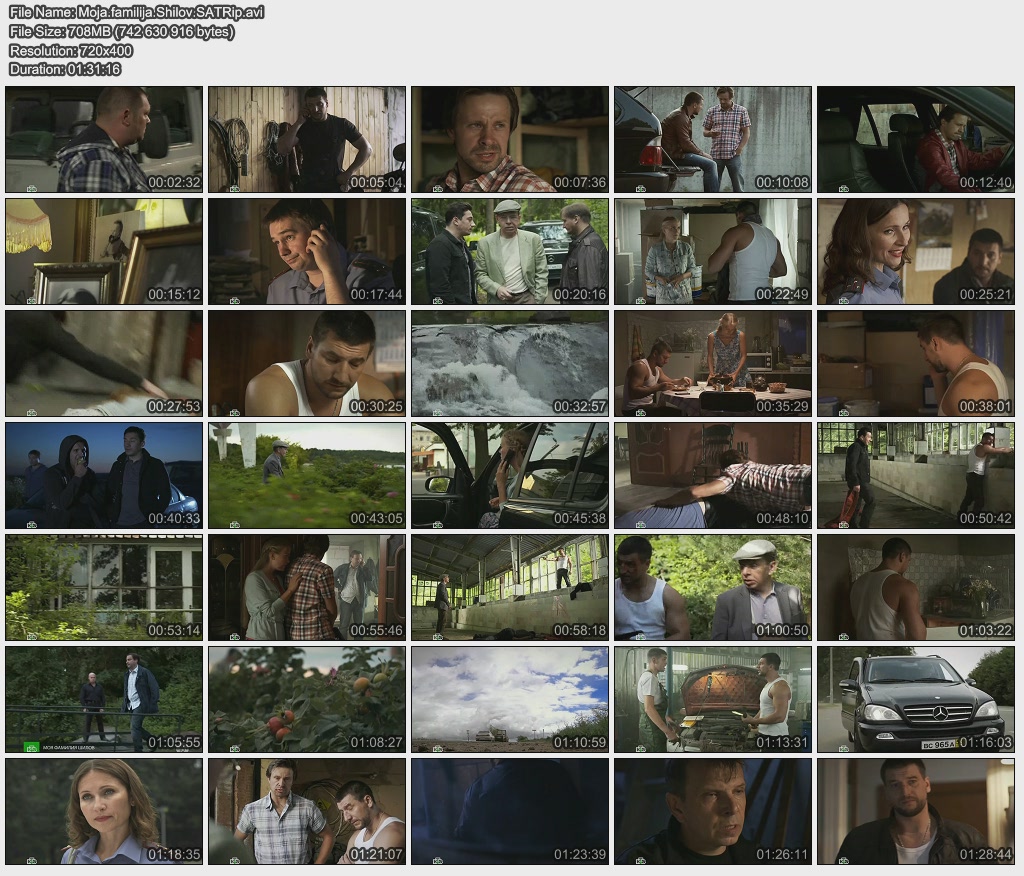Click the open car hood frame at 01:13:31

713,699
